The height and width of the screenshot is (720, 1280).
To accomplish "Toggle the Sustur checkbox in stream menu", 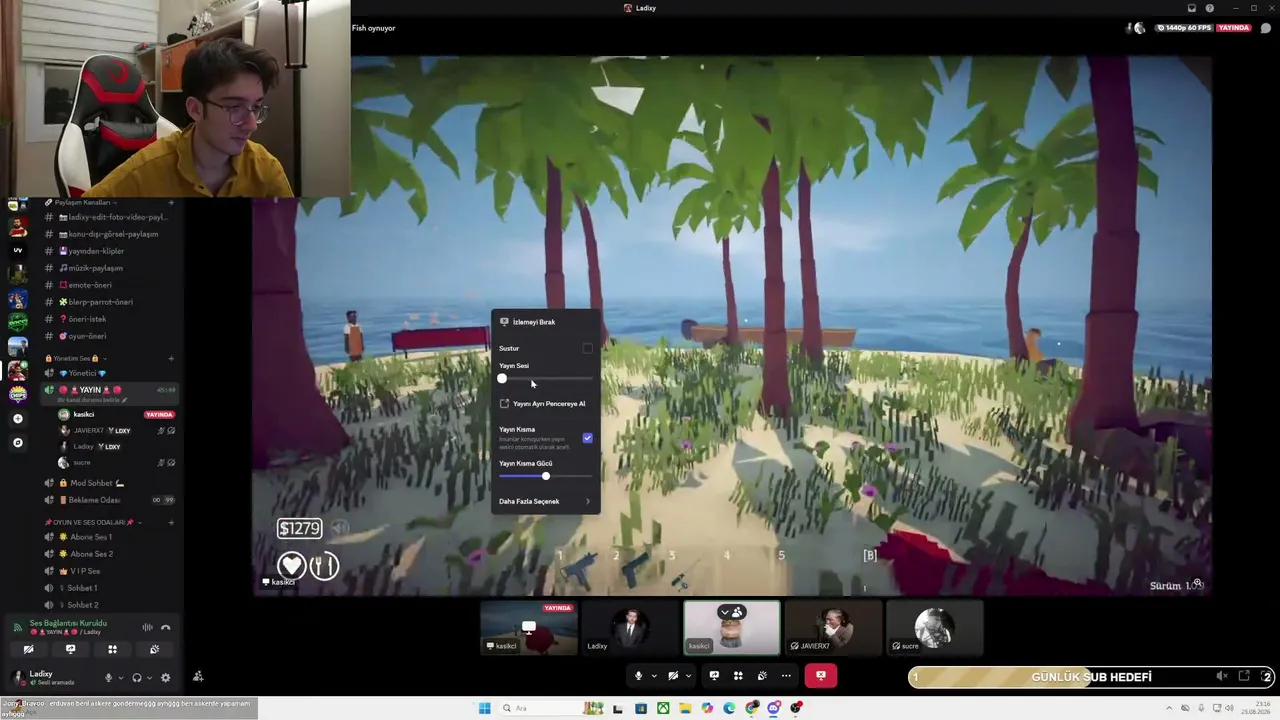I will point(588,348).
